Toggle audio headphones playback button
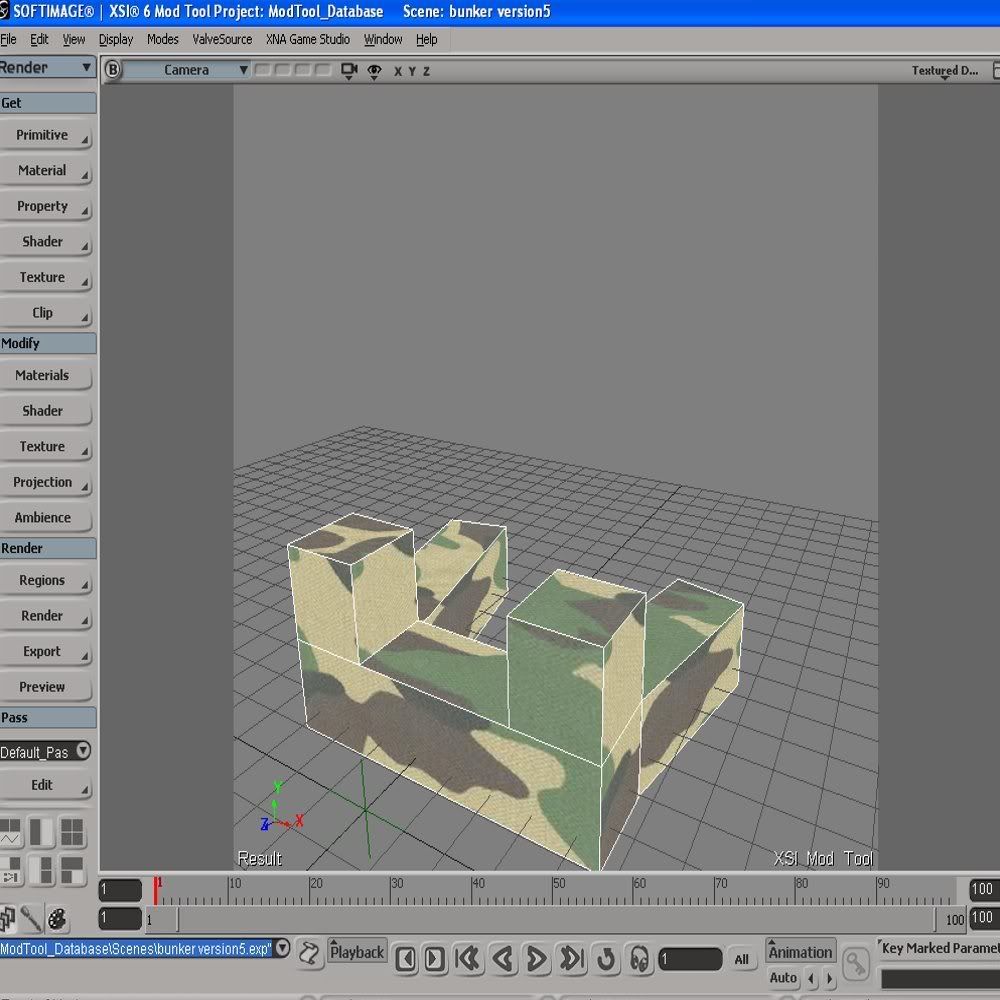 point(639,959)
